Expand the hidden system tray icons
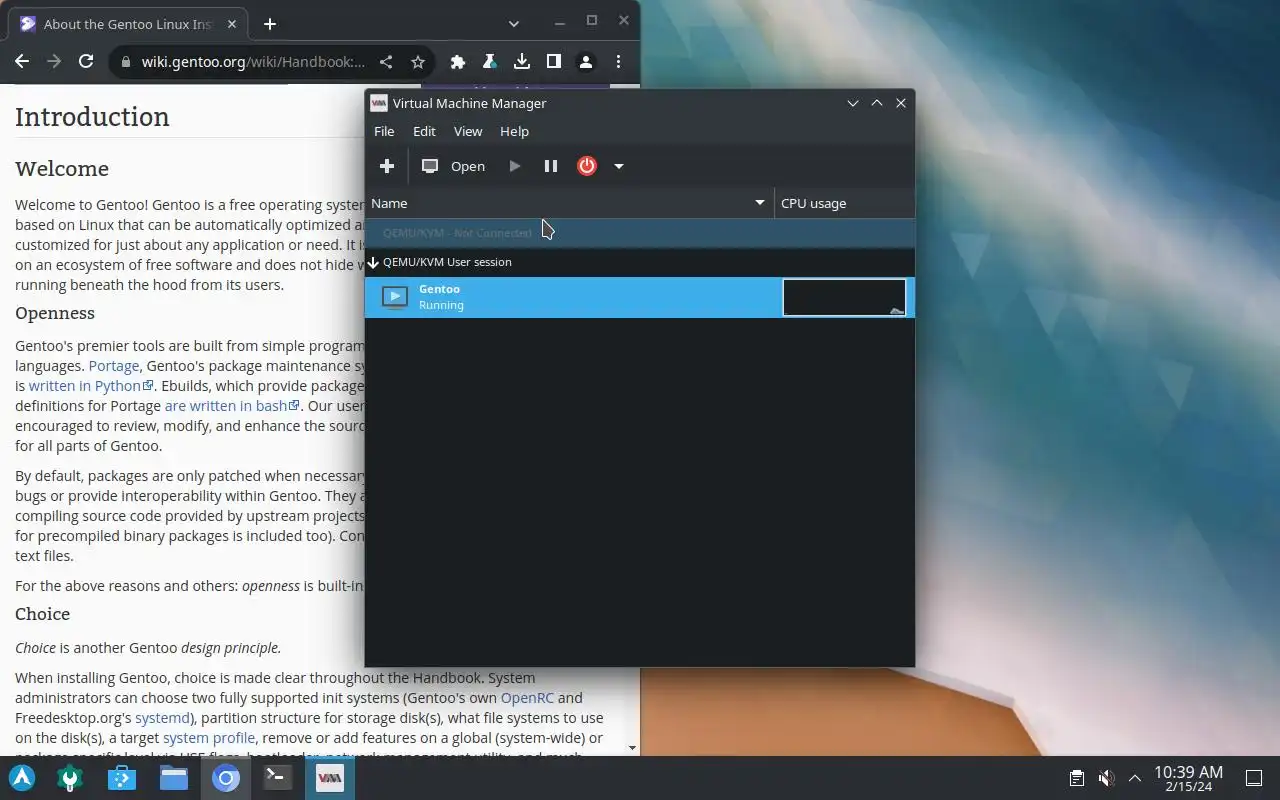 1135,778
